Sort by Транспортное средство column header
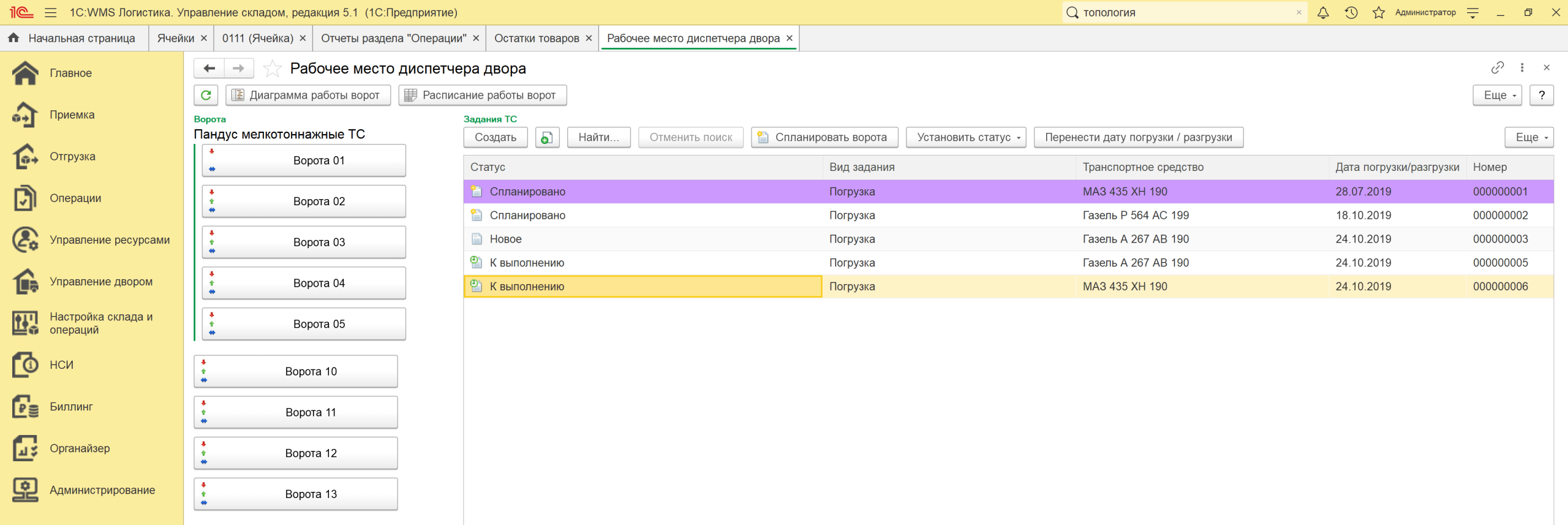The image size is (1568, 525). [x=1143, y=167]
